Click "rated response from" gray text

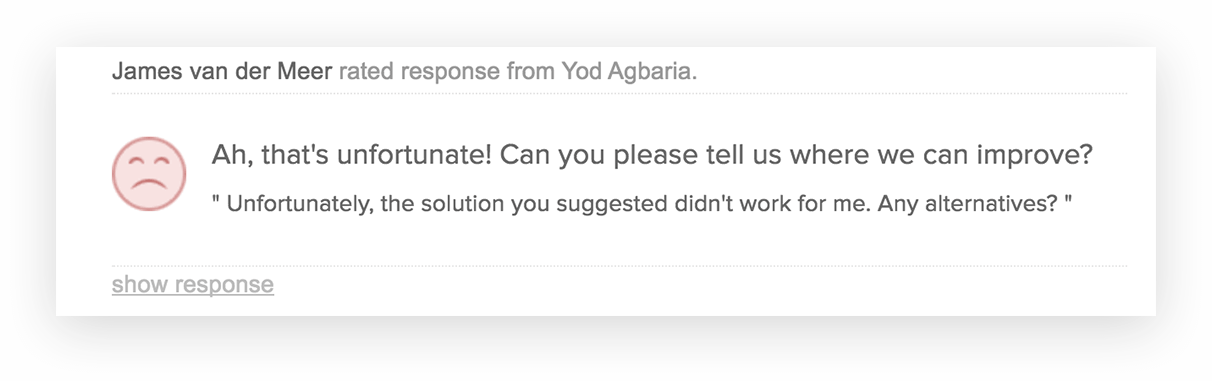coord(447,72)
